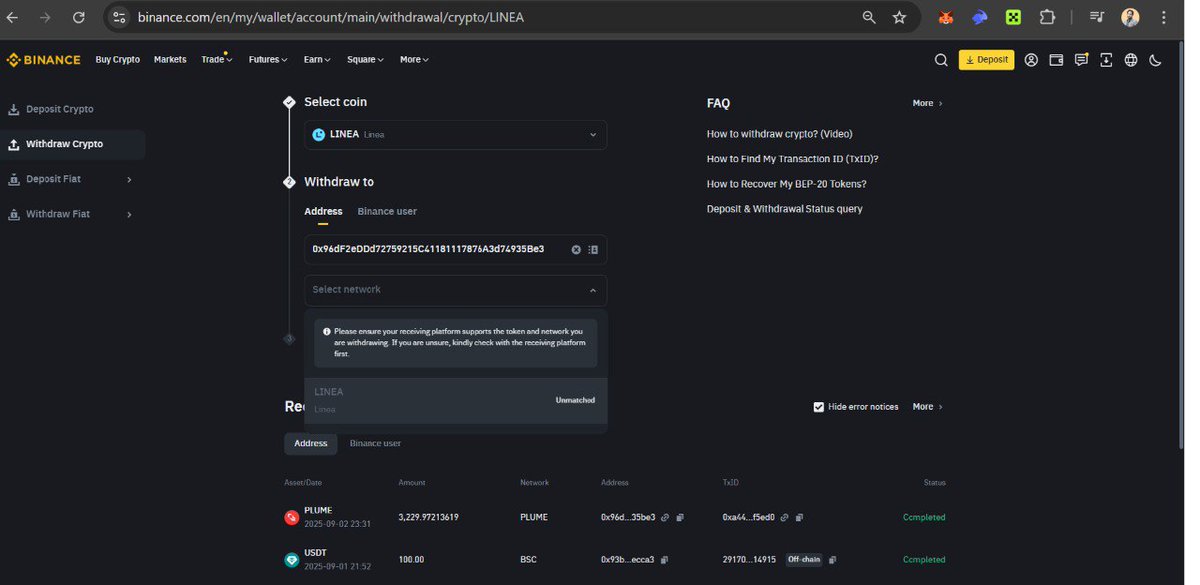
Task: Open the Chrome profile avatar
Action: 1130,17
